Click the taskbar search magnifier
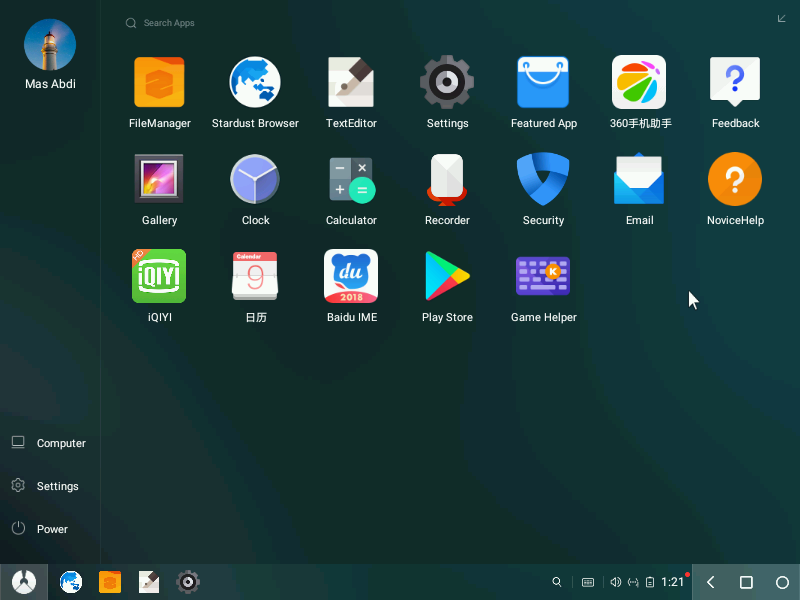This screenshot has height=600, width=800. pyautogui.click(x=557, y=582)
